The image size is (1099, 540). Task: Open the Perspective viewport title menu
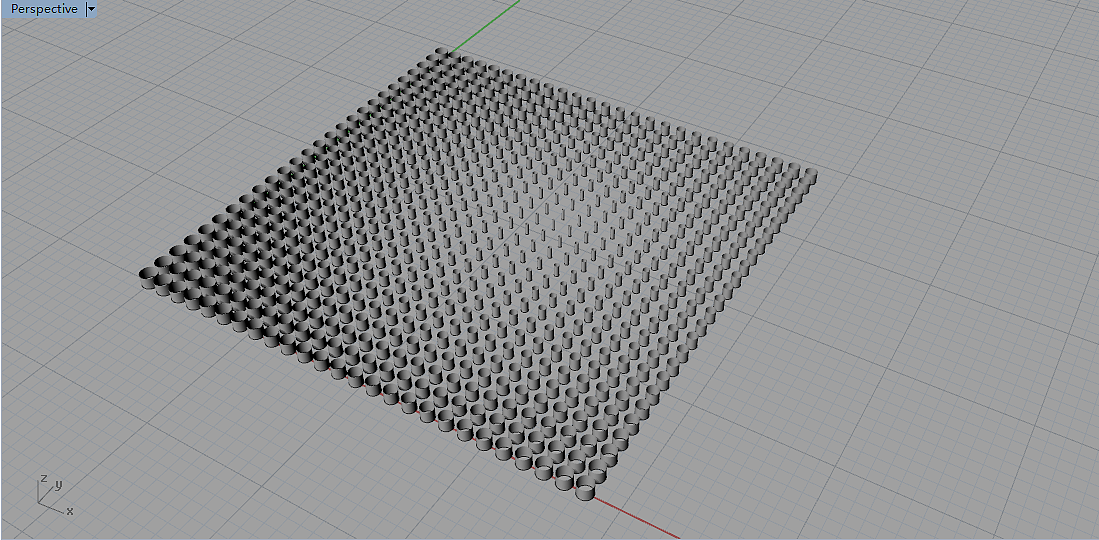tap(43, 9)
